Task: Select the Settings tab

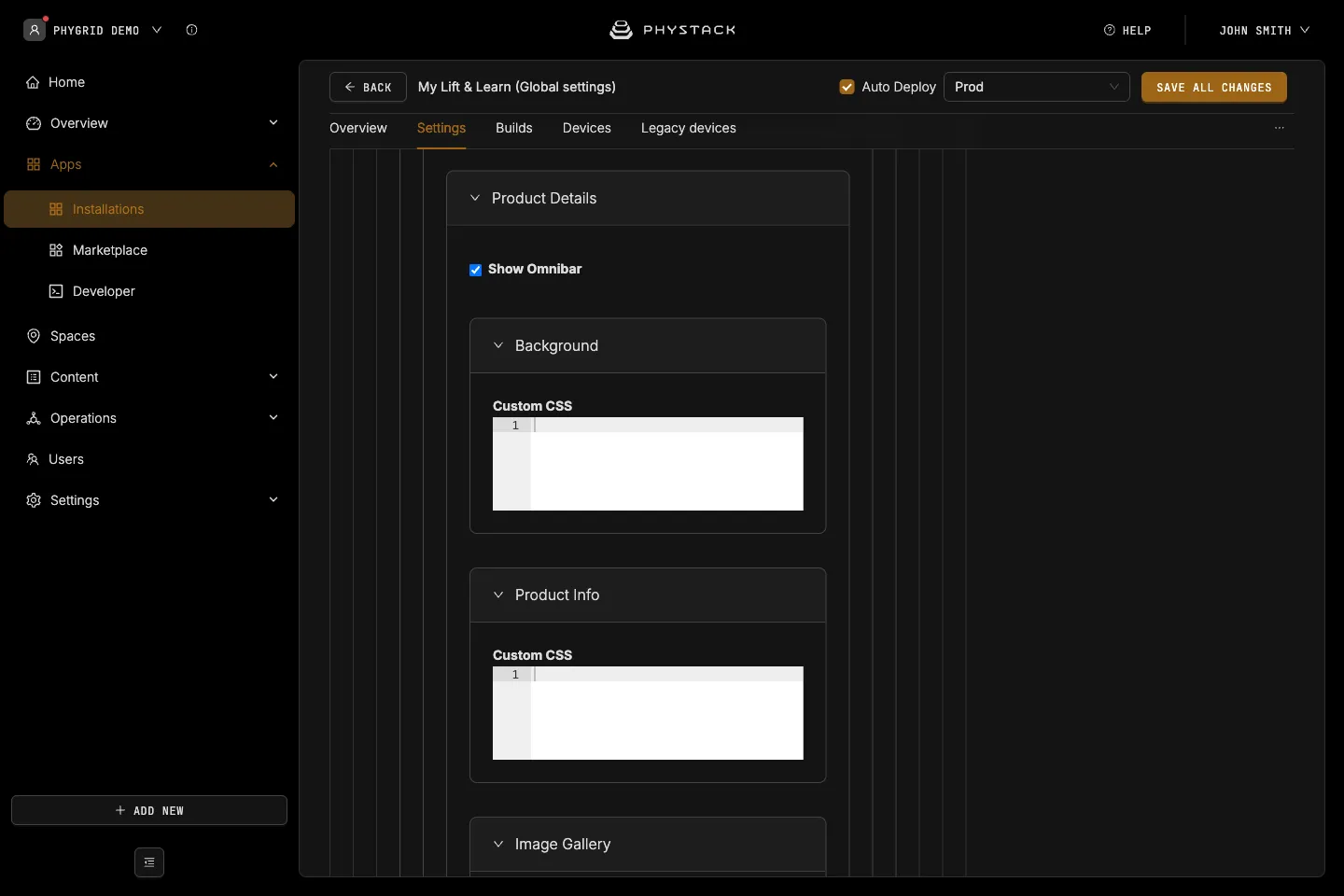Action: point(441,128)
